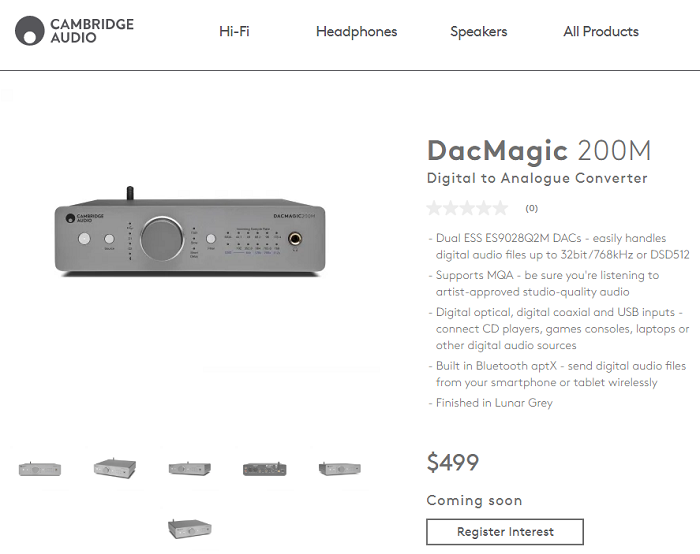
Task: Select the second angled-view product thumbnail
Action: (x=115, y=468)
